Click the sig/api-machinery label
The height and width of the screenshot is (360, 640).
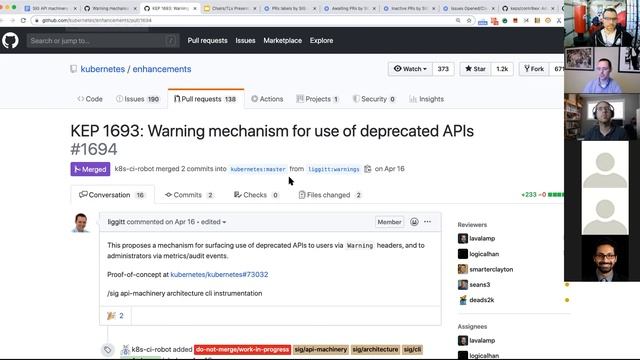click(321, 349)
